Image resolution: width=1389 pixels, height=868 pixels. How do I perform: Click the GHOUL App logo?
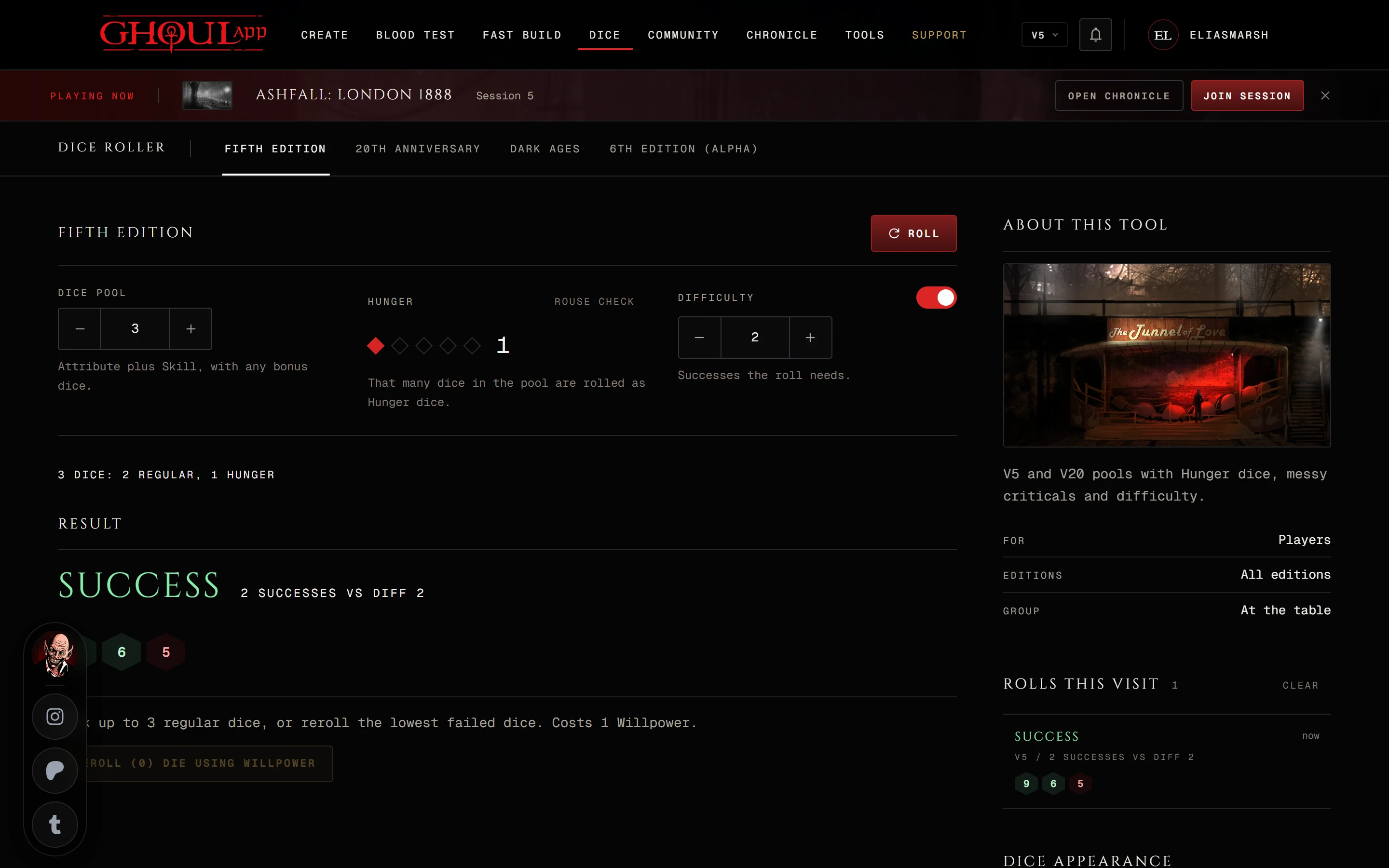(x=182, y=34)
